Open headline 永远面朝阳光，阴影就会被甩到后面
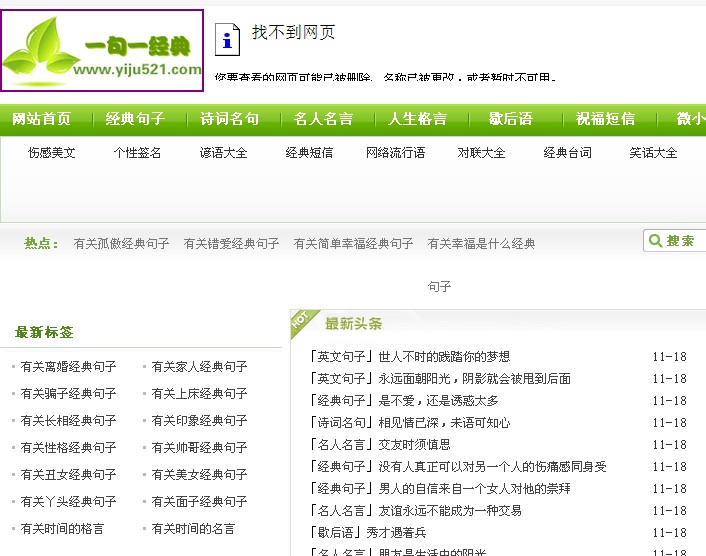This screenshot has width=706, height=556. (x=475, y=379)
